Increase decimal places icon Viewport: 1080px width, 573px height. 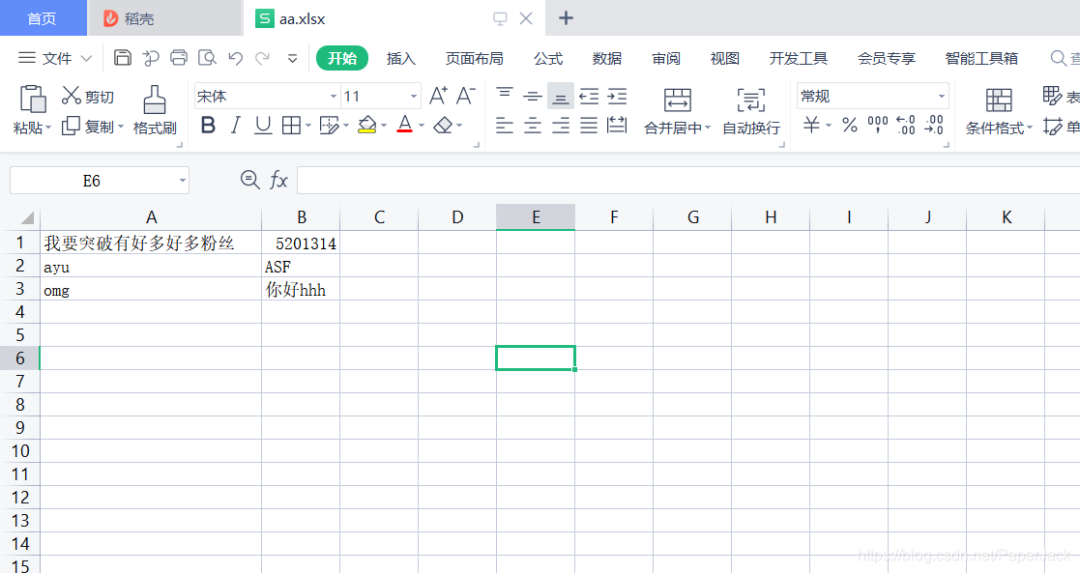click(906, 125)
